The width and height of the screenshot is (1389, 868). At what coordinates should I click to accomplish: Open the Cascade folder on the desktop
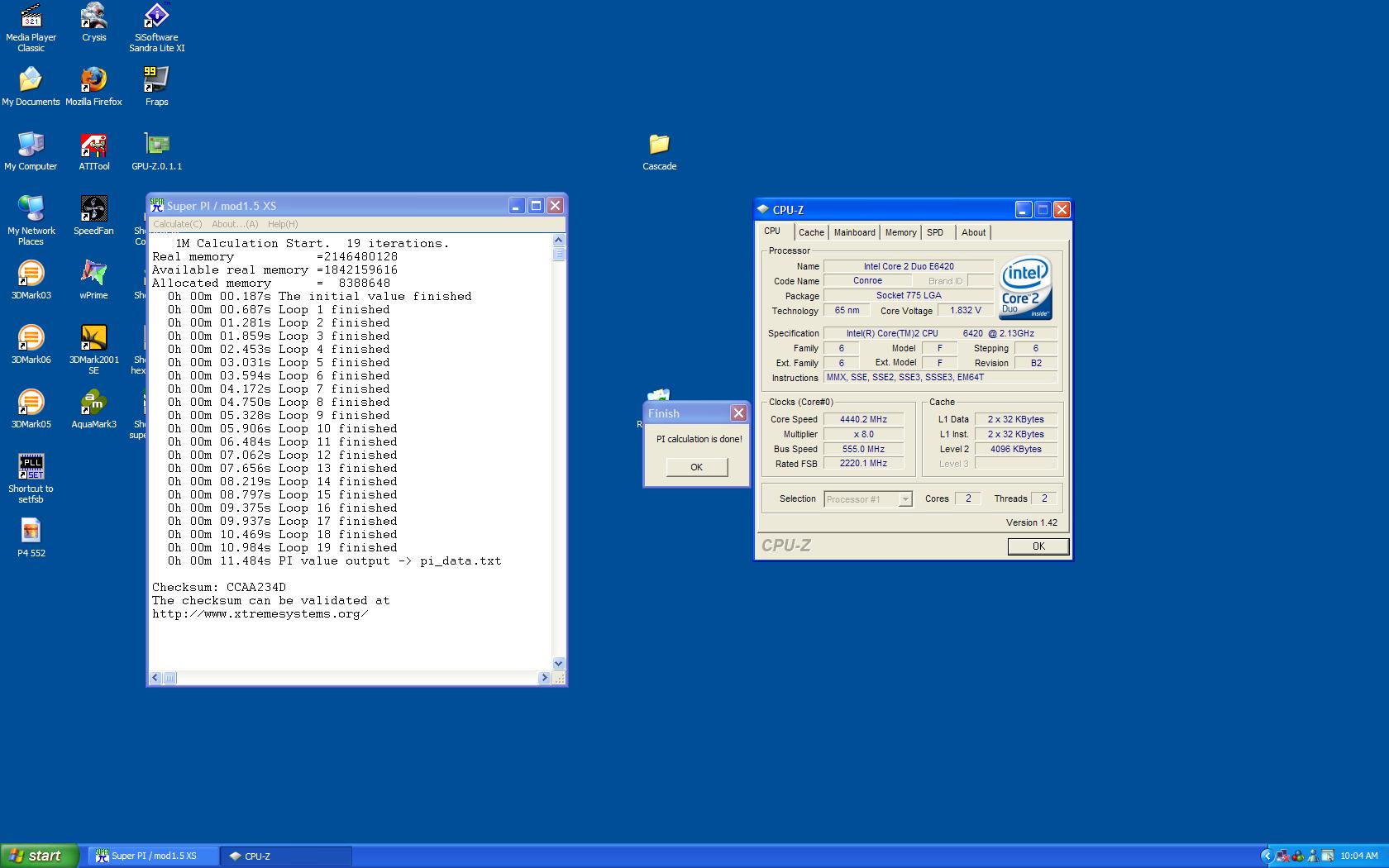659,151
